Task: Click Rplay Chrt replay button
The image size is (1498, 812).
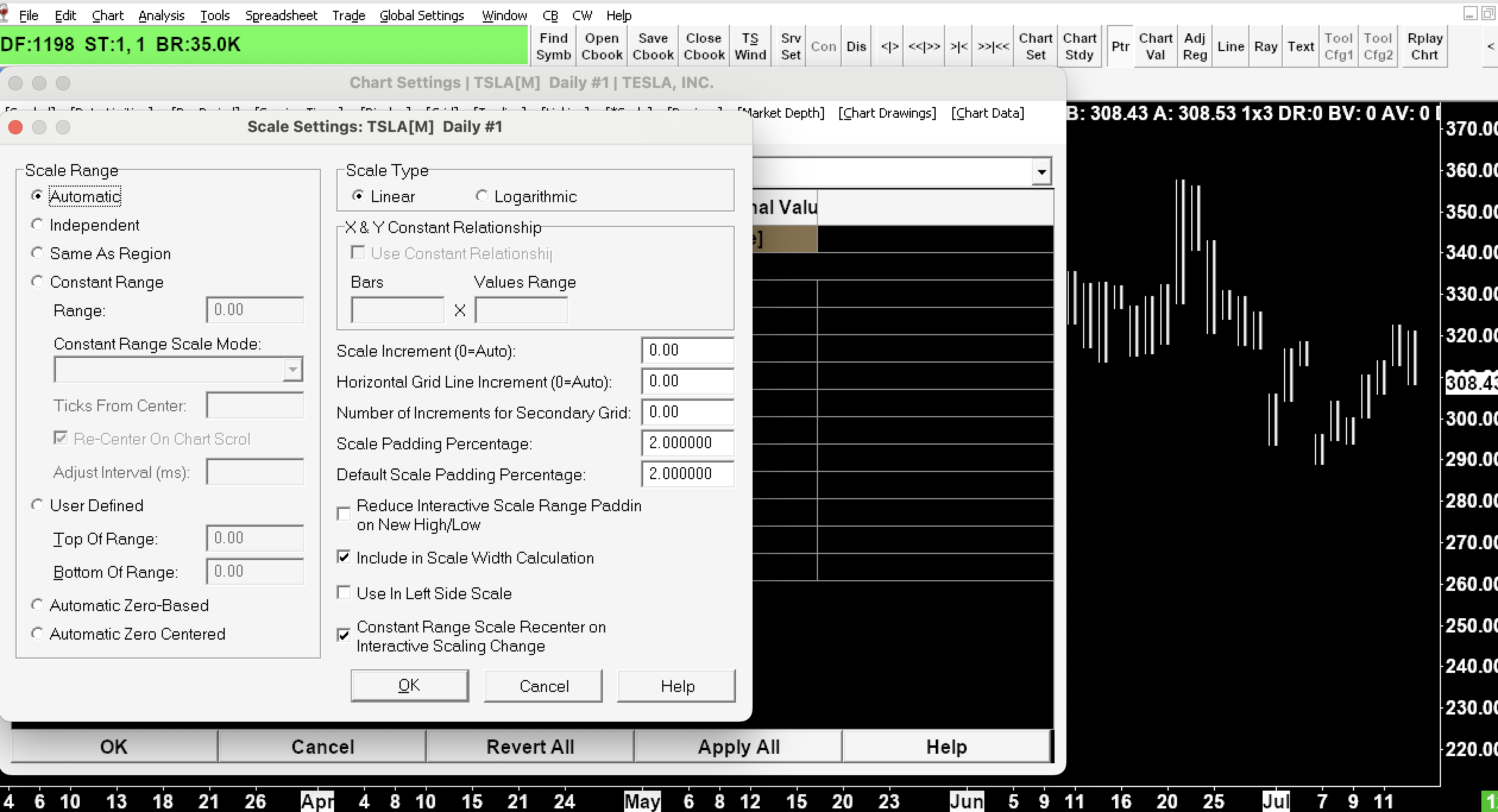Action: point(1424,46)
